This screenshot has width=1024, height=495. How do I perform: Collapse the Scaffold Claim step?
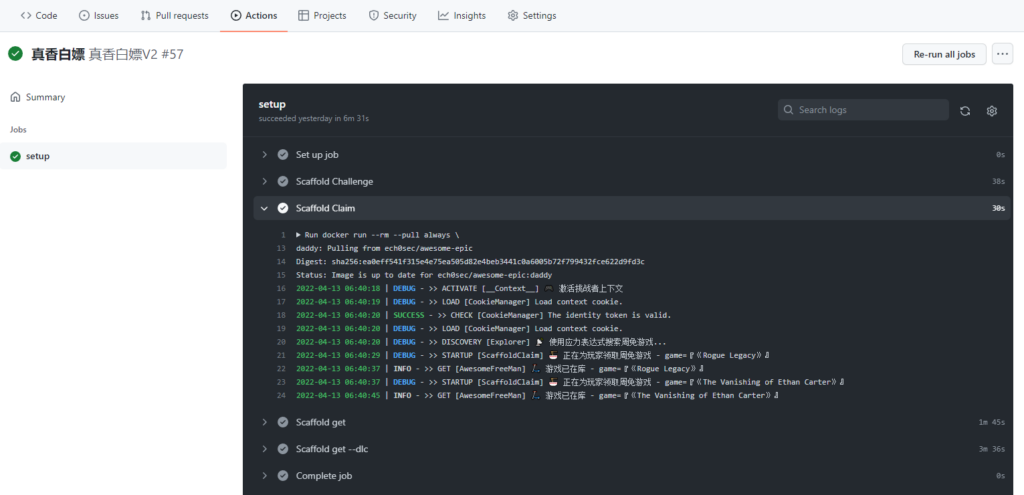[x=264, y=208]
